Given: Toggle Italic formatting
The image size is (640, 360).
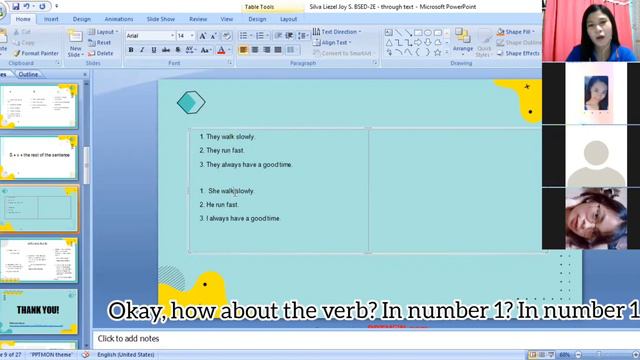Looking at the screenshot, I should 142,50.
